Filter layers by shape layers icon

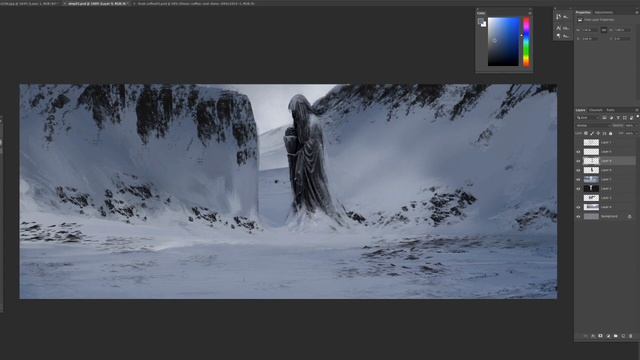(x=625, y=118)
